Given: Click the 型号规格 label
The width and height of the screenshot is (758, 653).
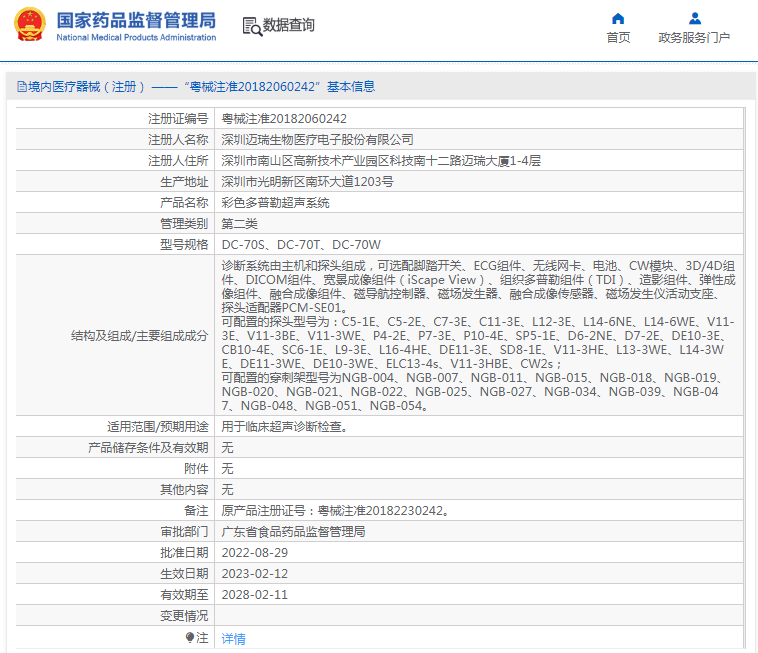Looking at the screenshot, I should tap(184, 245).
